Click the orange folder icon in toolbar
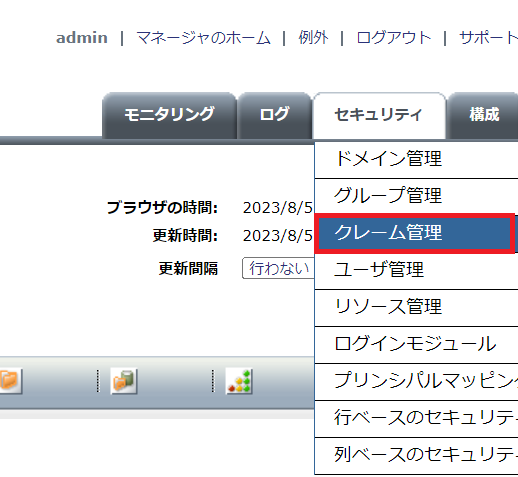The width and height of the screenshot is (518, 477). pyautogui.click(x=10, y=381)
